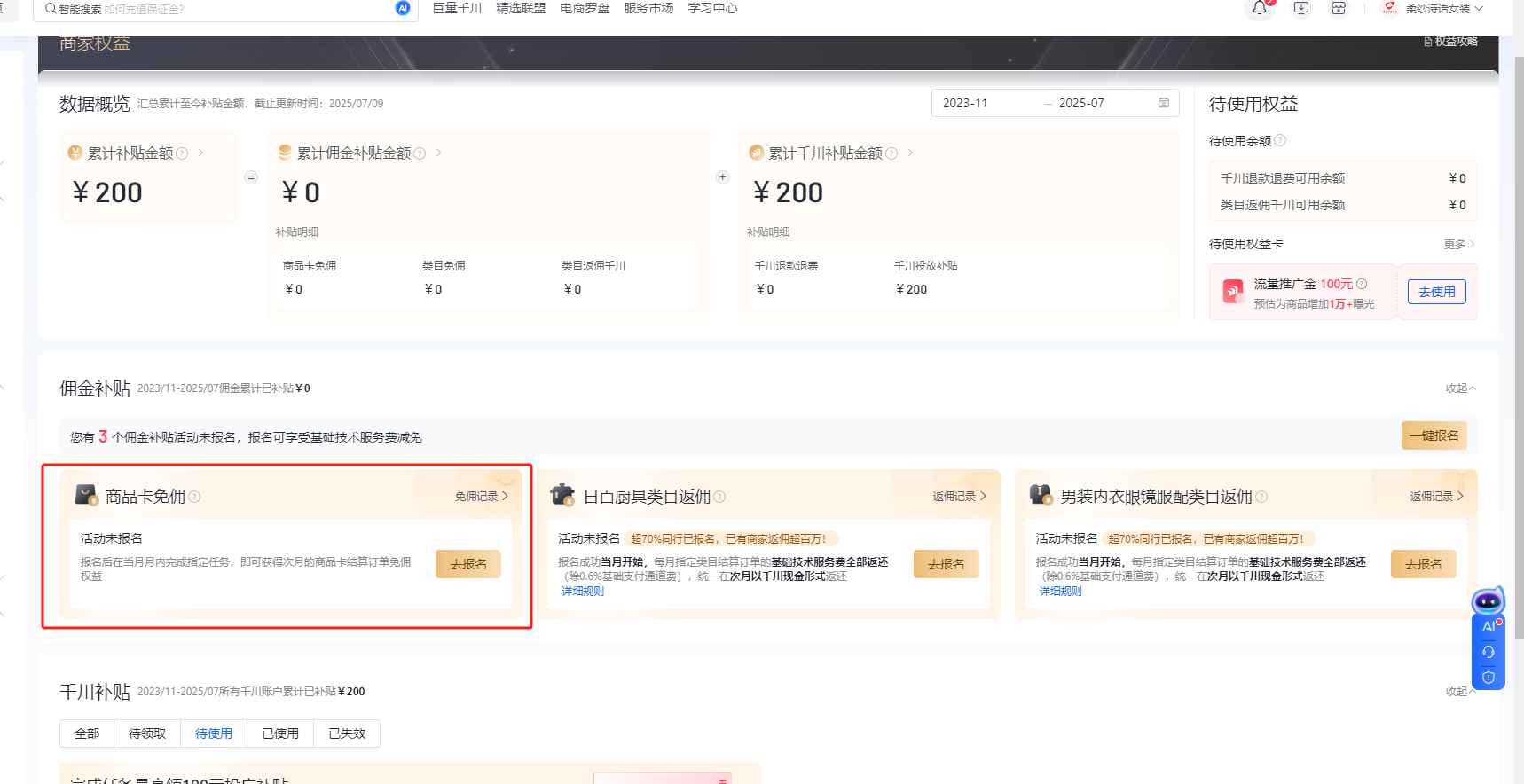Click the 男装内衣眼镜服配 card icon
Image resolution: width=1524 pixels, height=784 pixels.
(1041, 495)
